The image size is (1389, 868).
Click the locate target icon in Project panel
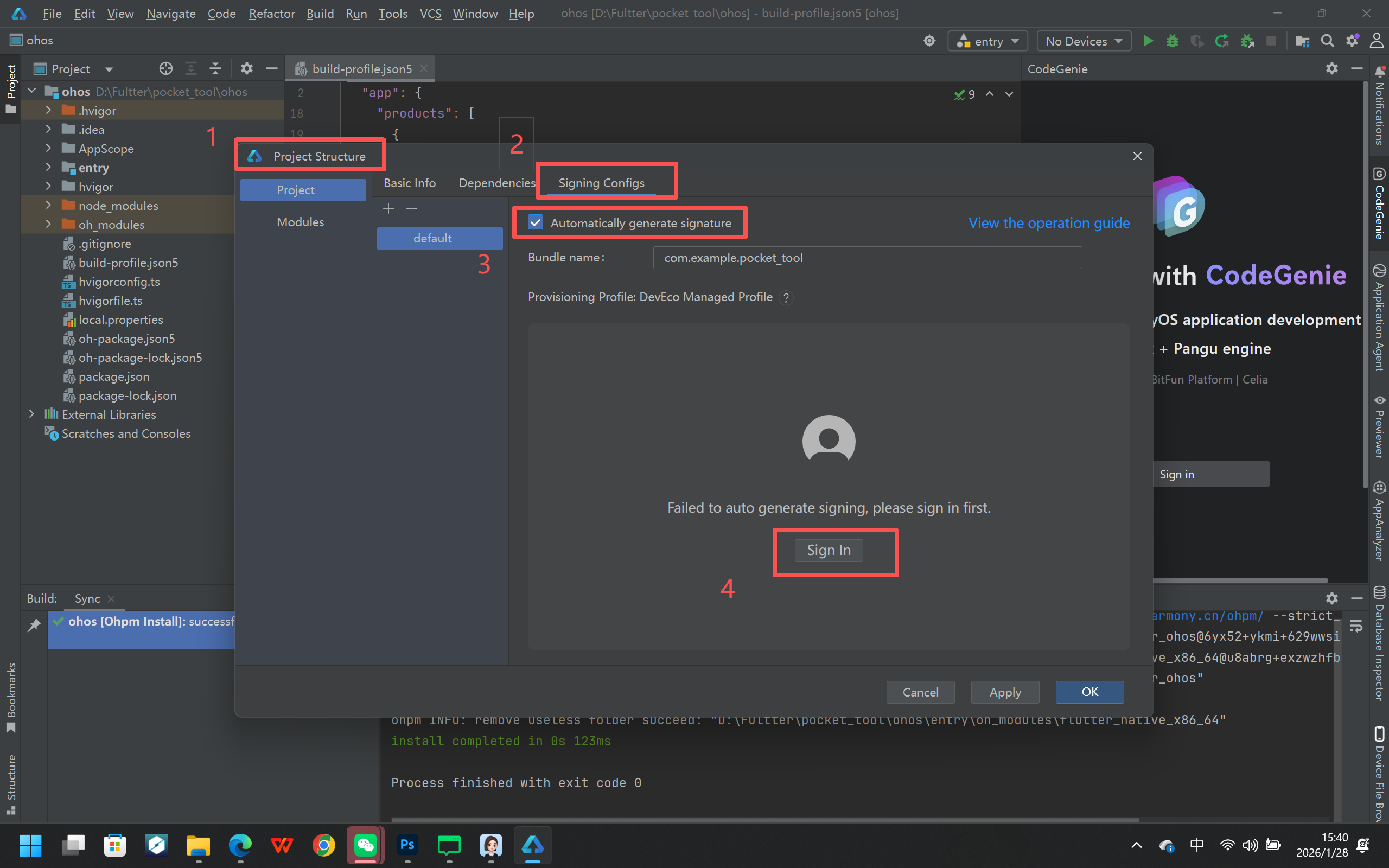point(166,69)
